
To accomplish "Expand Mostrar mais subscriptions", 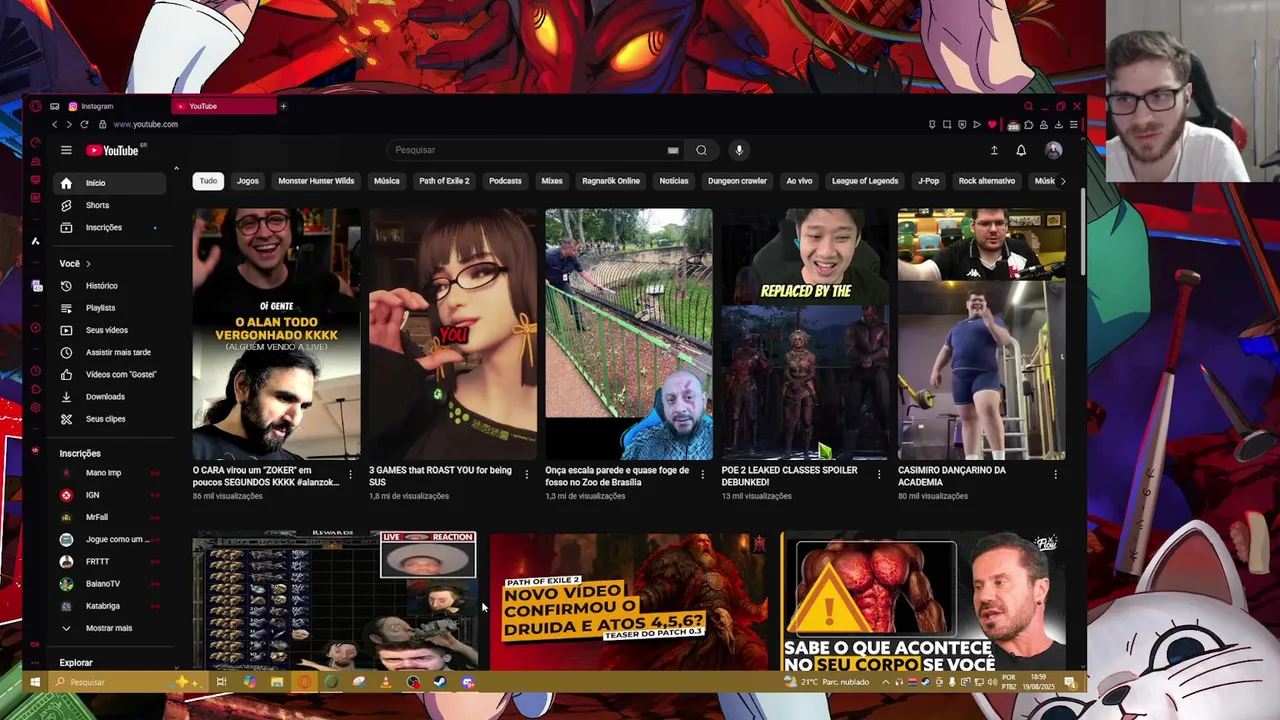I will click(x=110, y=628).
